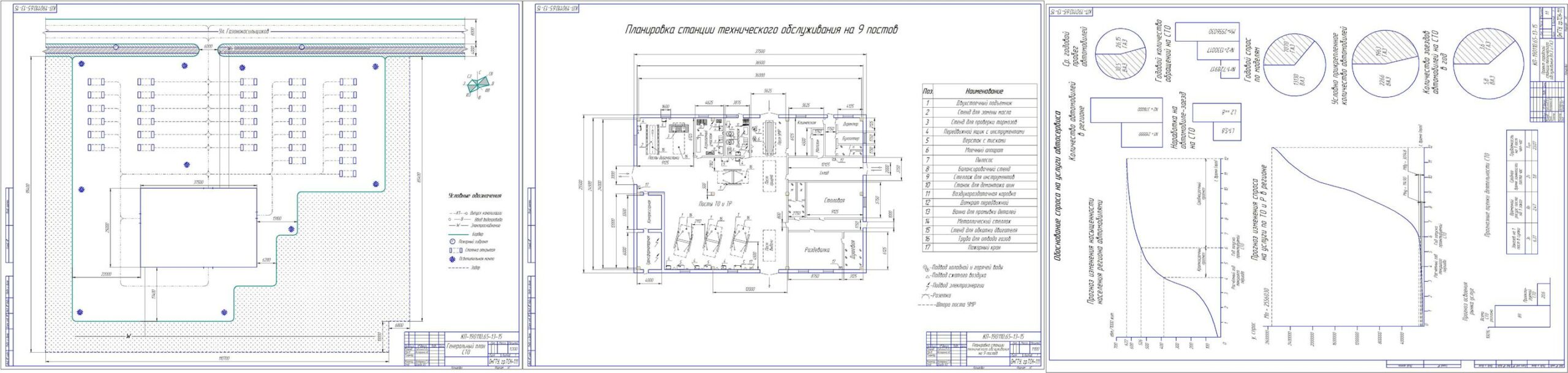Screen dimensions: 1568x373
Task: Click the title 'Планировка станции технического обслуживания на 9 постов'
Action: pyautogui.click(x=761, y=29)
